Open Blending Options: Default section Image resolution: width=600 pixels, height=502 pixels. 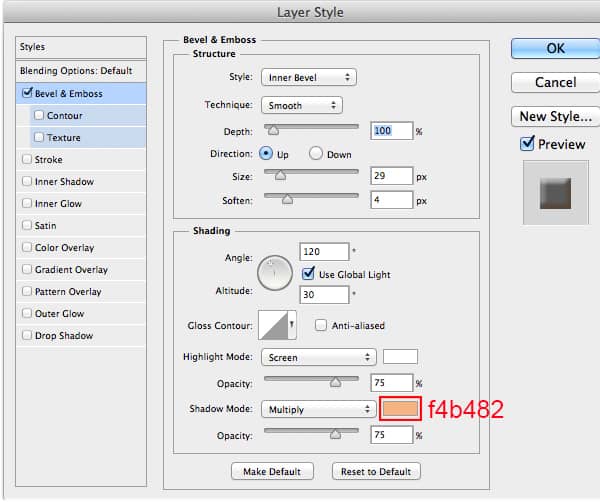(76, 72)
